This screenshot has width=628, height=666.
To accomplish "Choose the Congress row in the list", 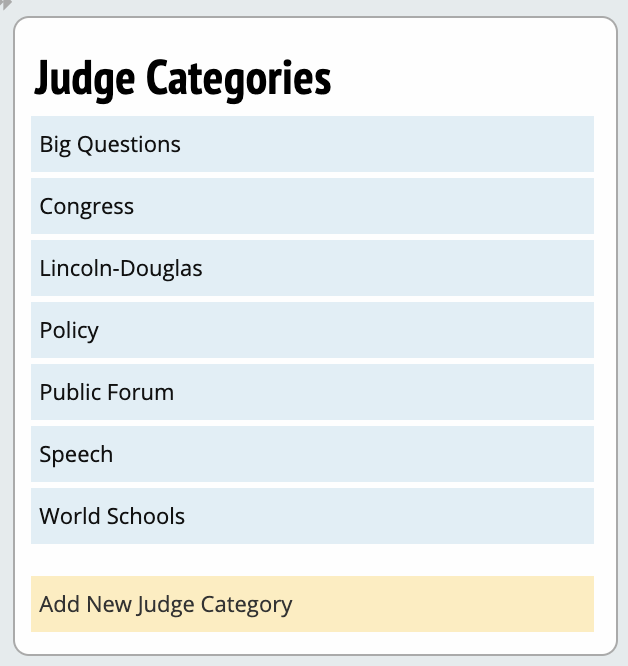I will tap(312, 206).
